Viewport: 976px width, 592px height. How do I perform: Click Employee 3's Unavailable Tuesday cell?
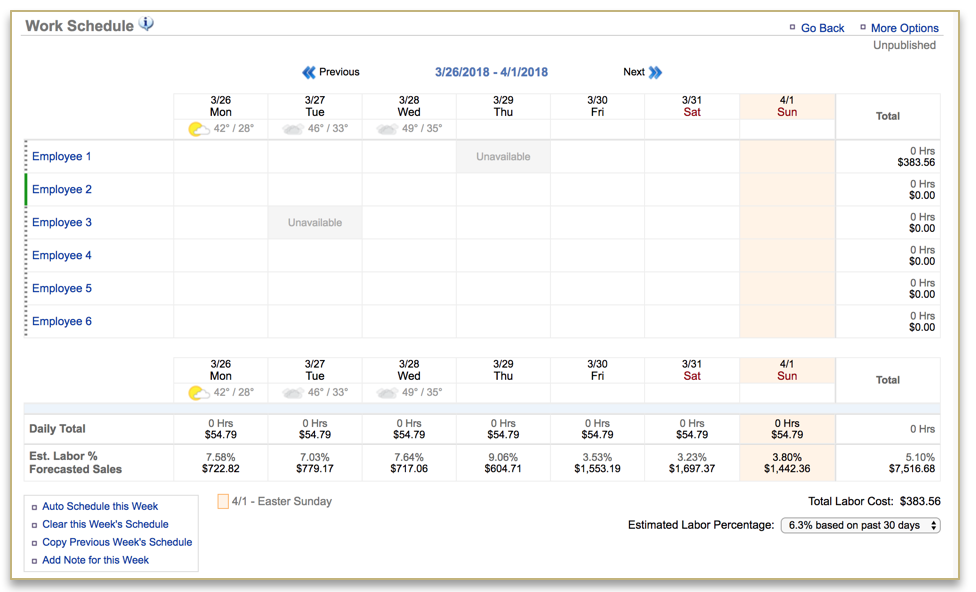point(315,223)
